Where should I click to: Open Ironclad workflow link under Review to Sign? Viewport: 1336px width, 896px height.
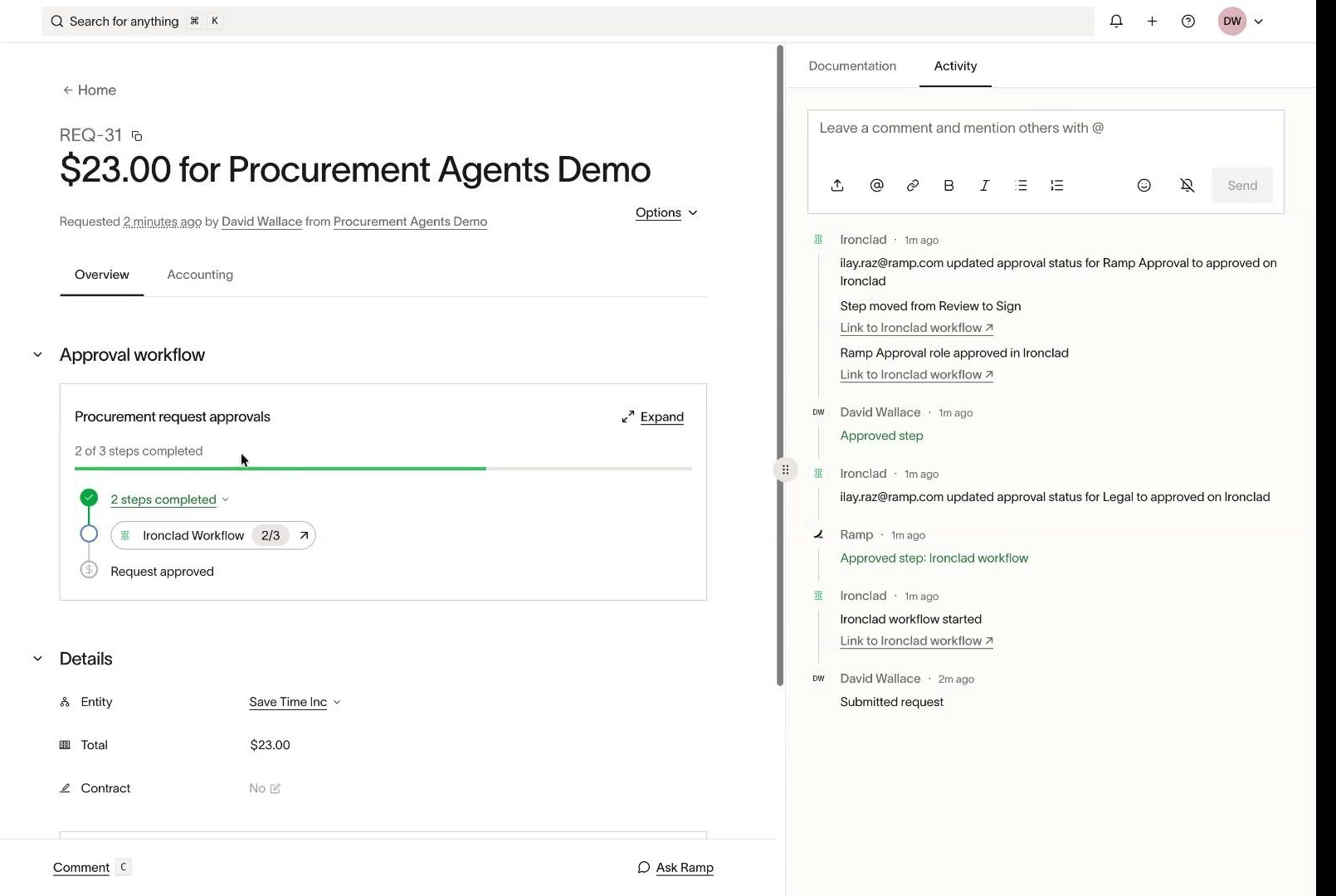916,329
